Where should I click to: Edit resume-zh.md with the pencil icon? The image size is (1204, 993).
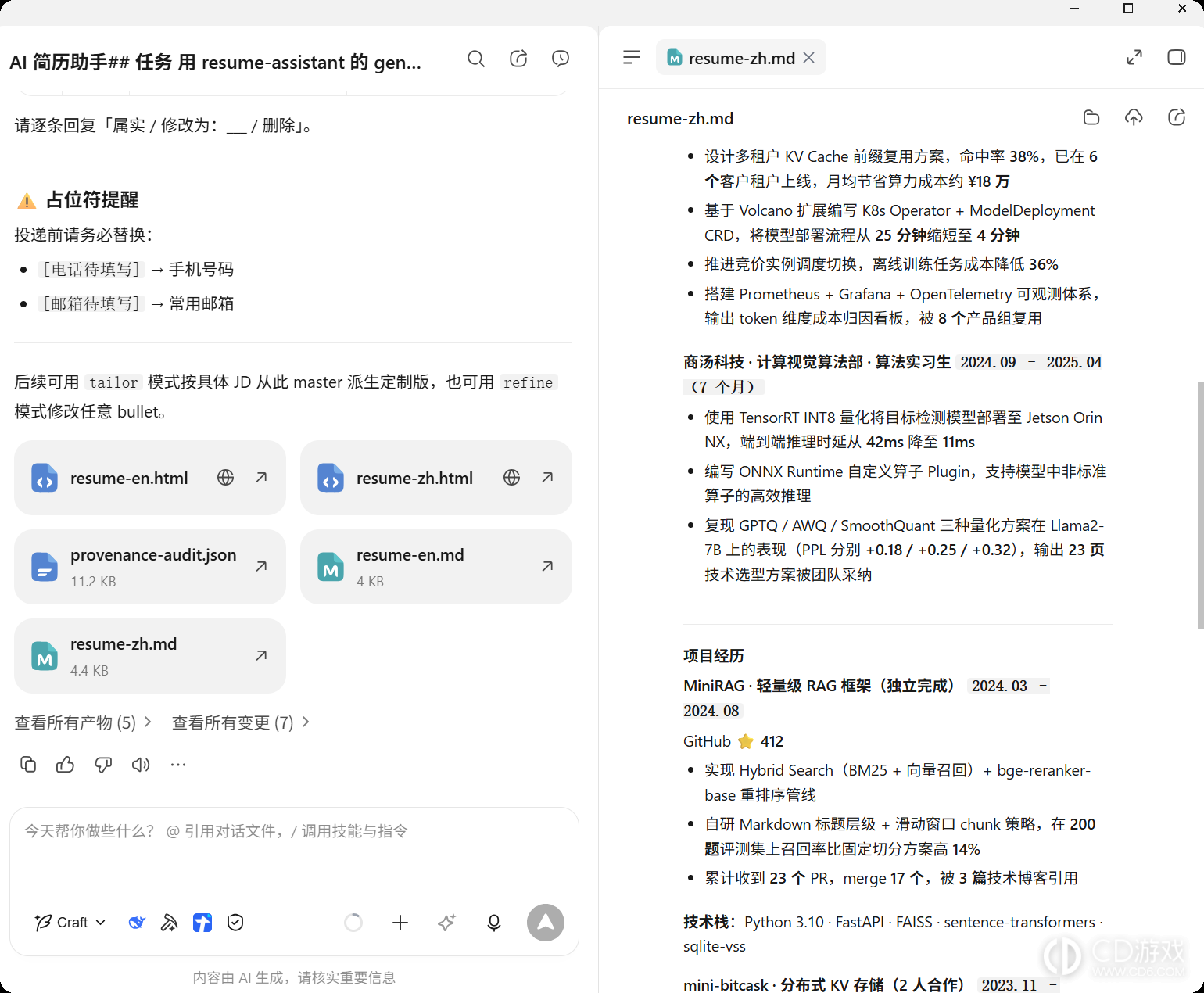[x=1177, y=118]
